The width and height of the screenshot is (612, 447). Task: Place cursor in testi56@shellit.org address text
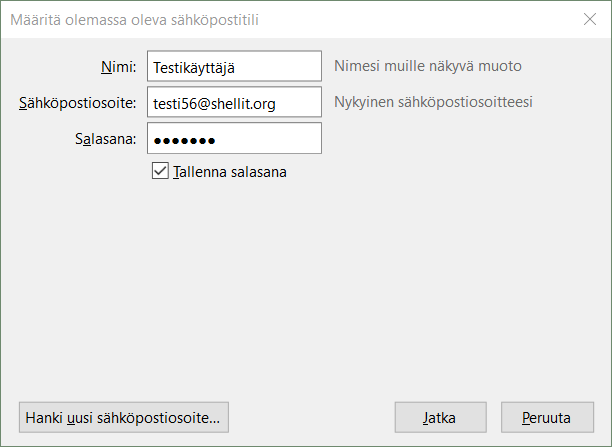click(x=214, y=104)
